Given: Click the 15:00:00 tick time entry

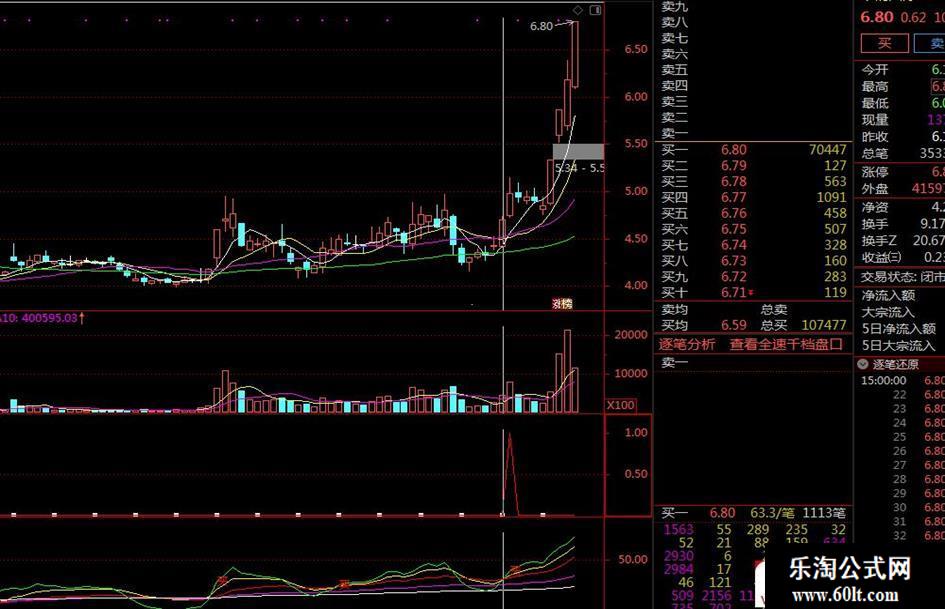Looking at the screenshot, I should (883, 380).
